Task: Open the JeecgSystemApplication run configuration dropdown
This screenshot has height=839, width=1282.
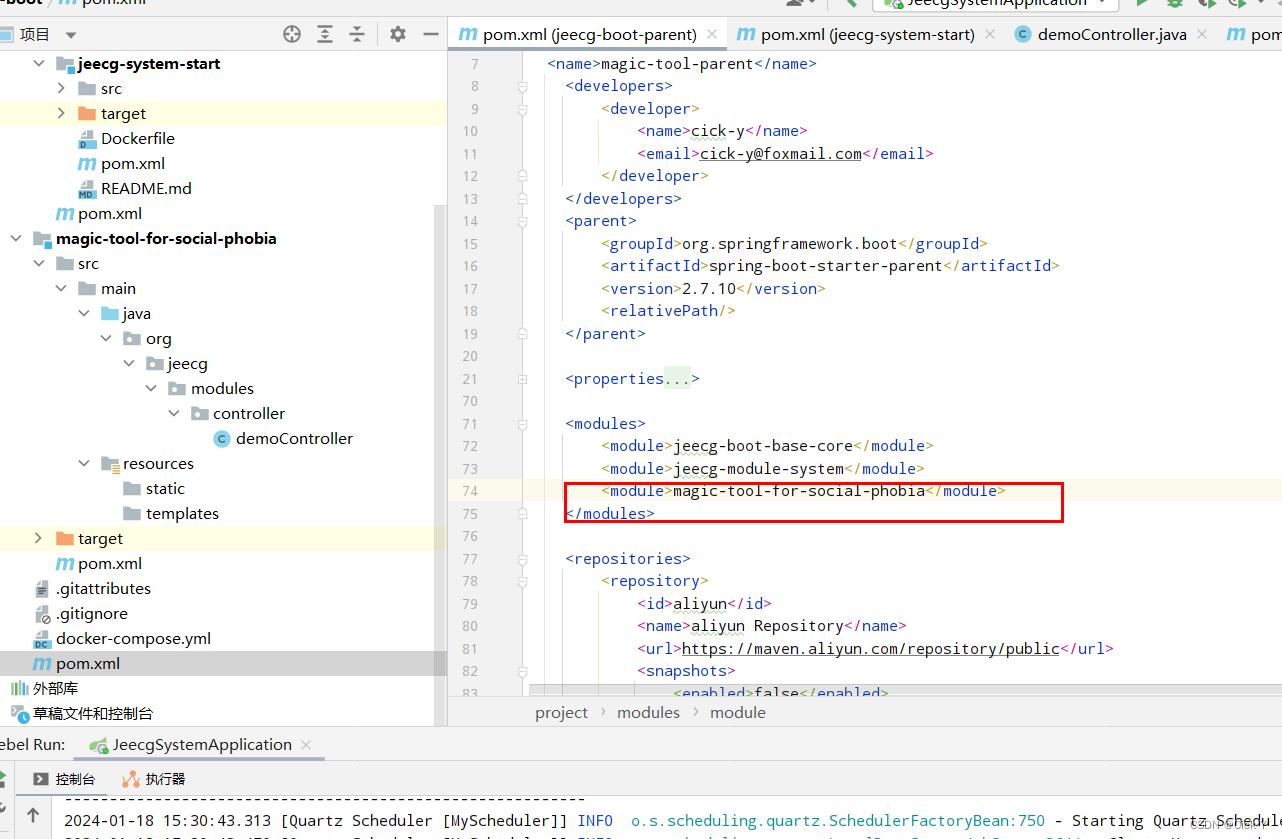Action: click(996, 3)
